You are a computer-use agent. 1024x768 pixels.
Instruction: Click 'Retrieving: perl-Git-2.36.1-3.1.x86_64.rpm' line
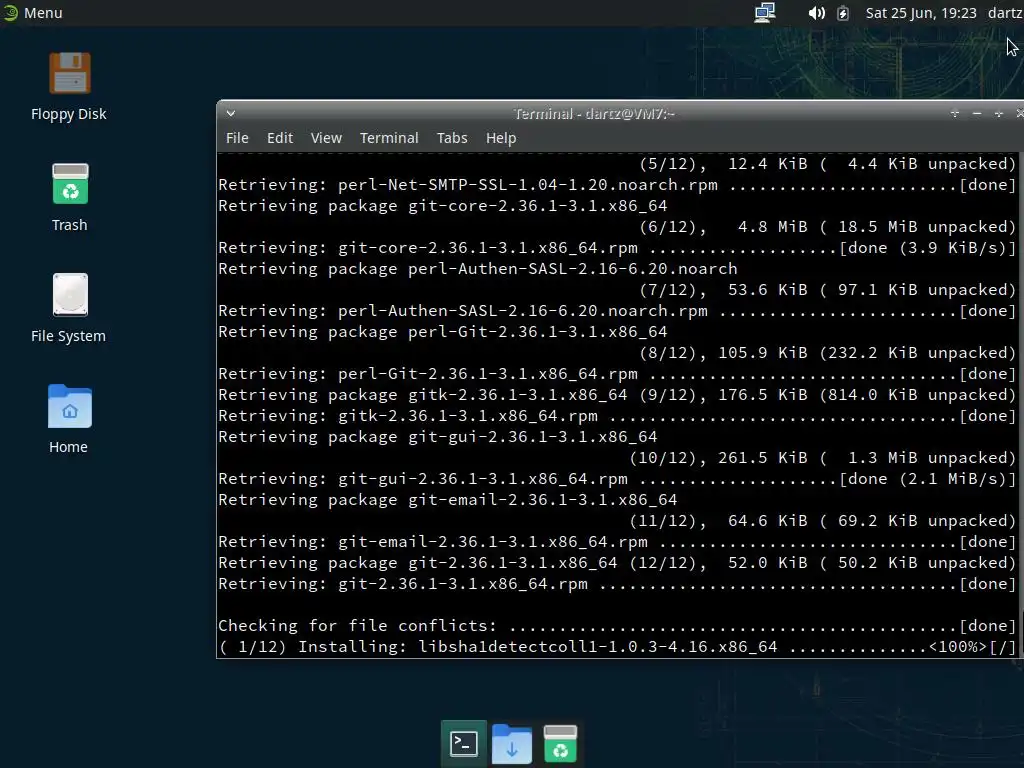coord(616,374)
